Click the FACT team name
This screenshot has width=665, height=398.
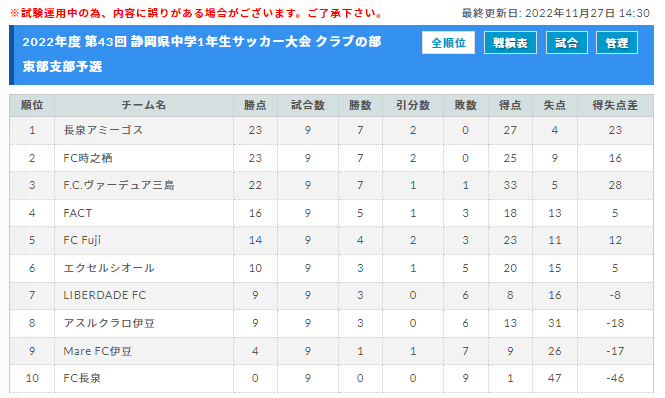(78, 213)
